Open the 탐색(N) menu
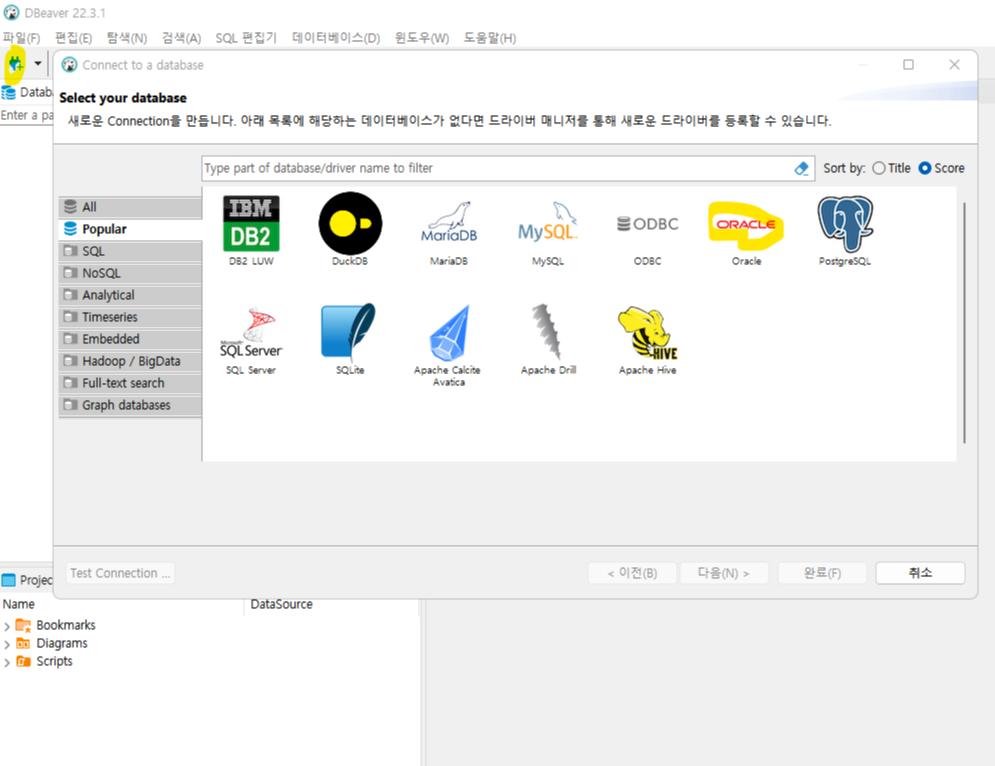Viewport: 995px width, 766px height. pos(127,38)
